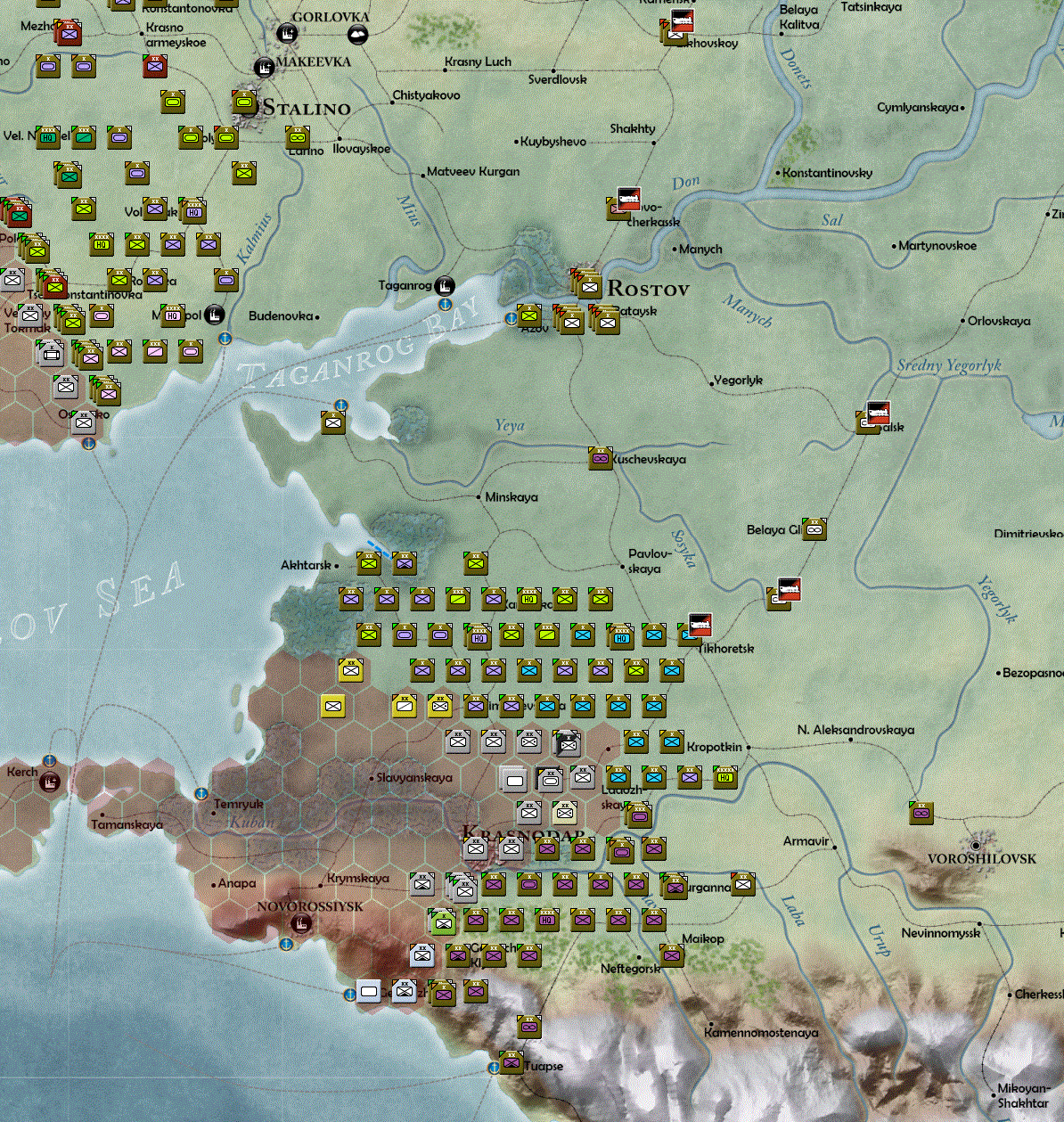The height and width of the screenshot is (1122, 1064).
Task: Click the Chistyakovo town label
Action: coord(427,95)
